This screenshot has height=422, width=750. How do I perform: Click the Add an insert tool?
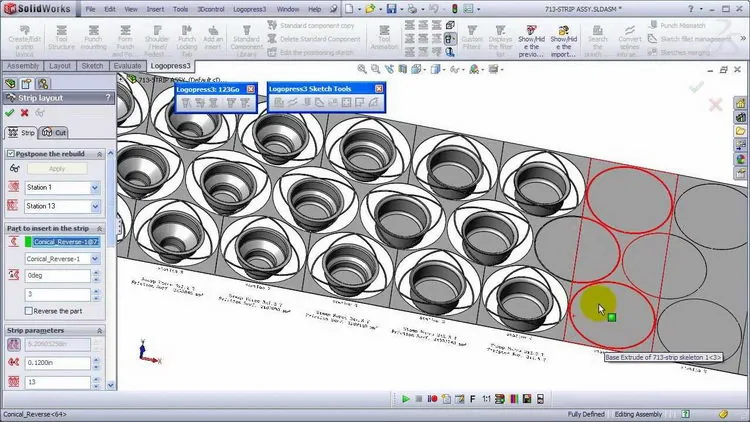[x=213, y=38]
